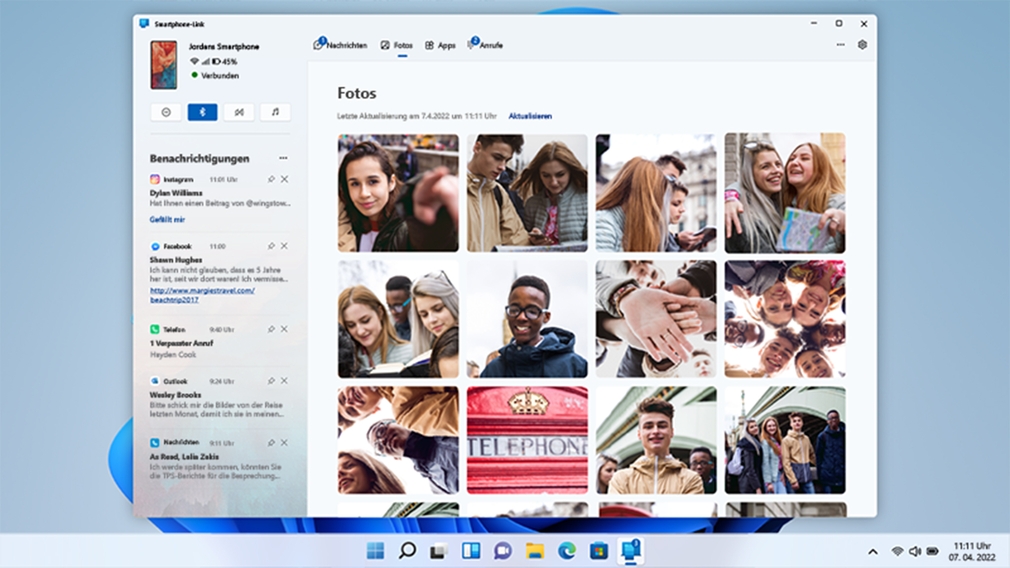1010x568 pixels.
Task: Open the music audio player button
Action: (x=275, y=113)
